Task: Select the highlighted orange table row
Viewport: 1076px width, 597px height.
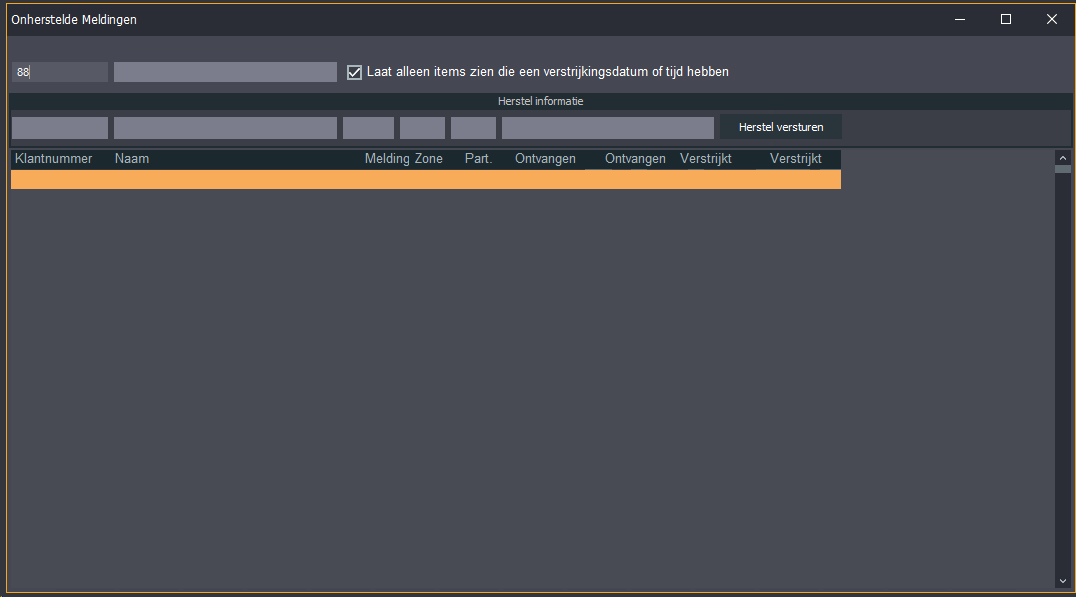Action: [x=425, y=179]
